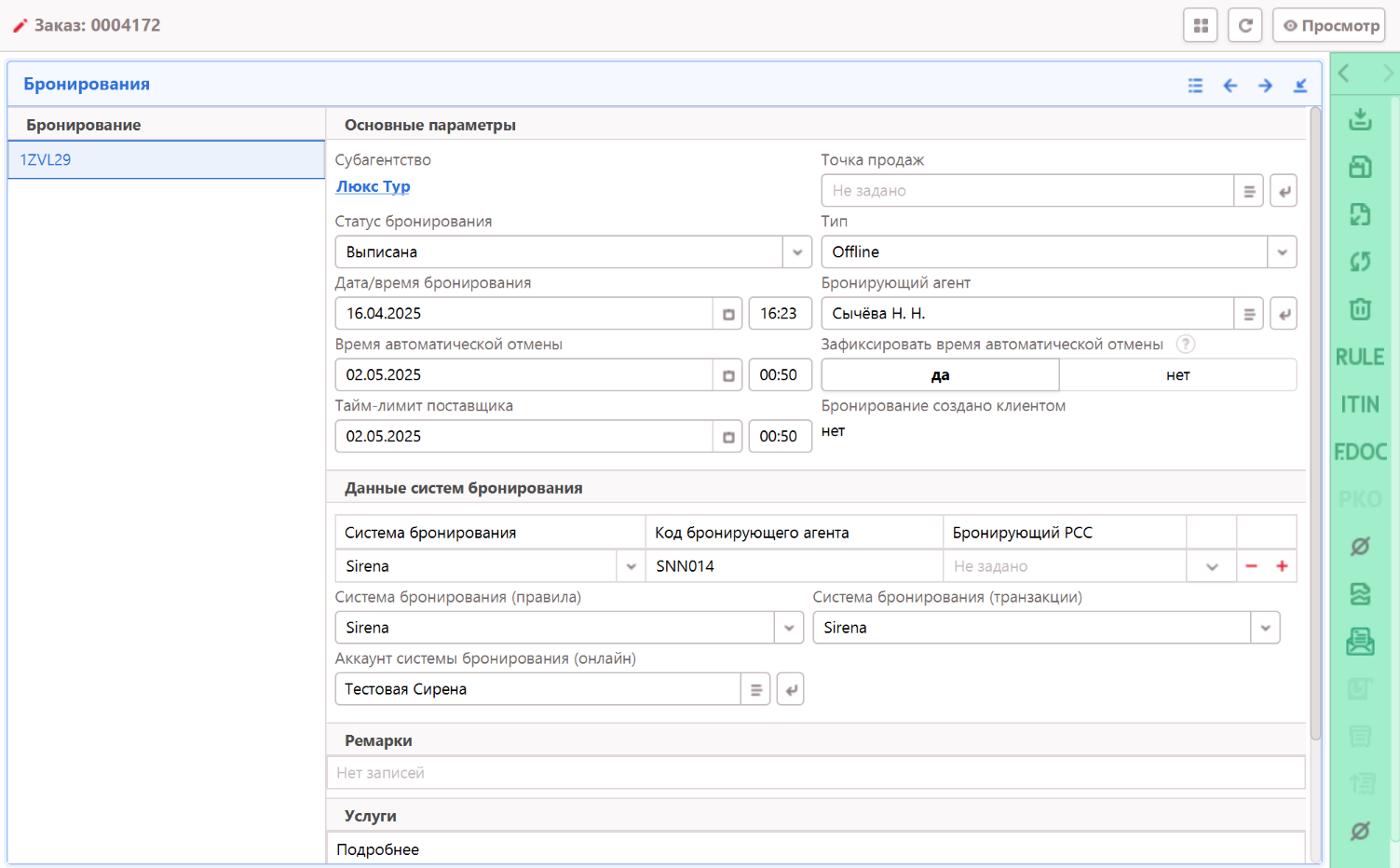Viewport: 1400px width, 868px height.
Task: Open the grid layout icon in header
Action: pos(1200,25)
